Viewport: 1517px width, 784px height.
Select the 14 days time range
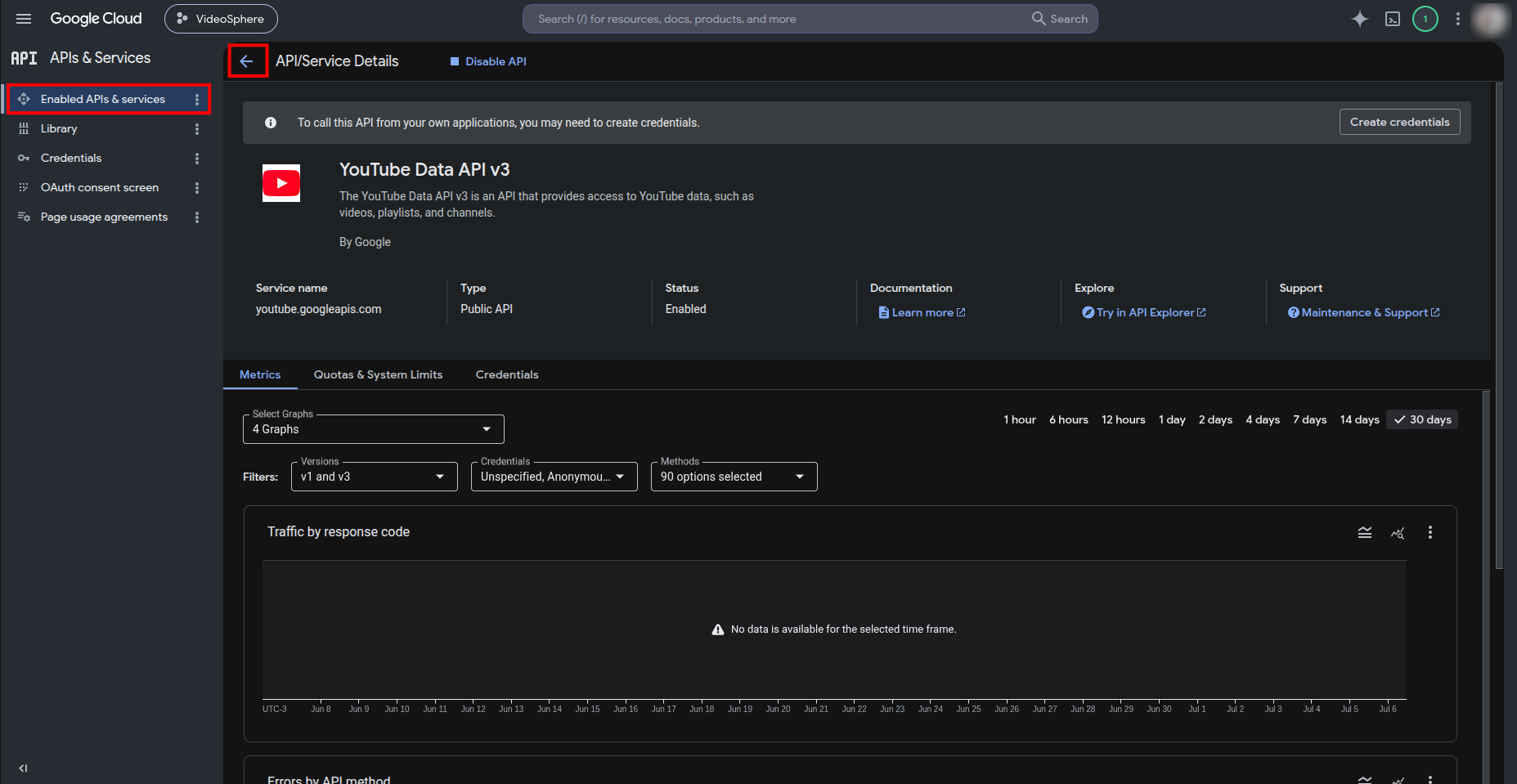click(x=1359, y=419)
